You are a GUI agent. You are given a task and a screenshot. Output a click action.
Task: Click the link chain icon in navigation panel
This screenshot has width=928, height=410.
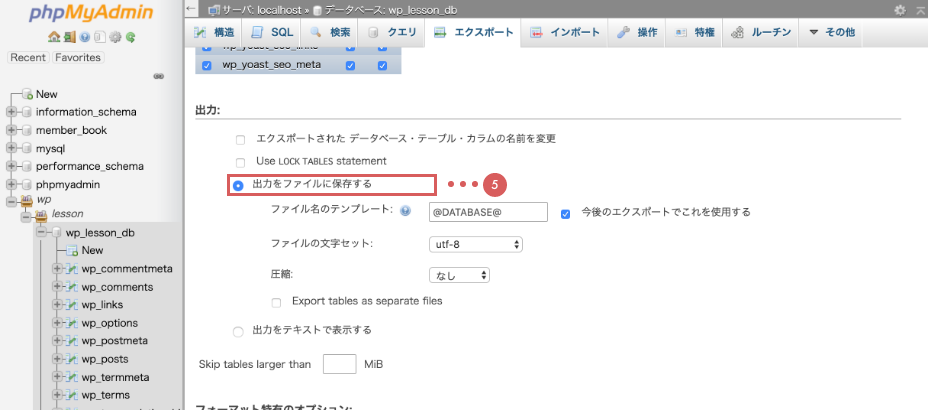click(158, 76)
